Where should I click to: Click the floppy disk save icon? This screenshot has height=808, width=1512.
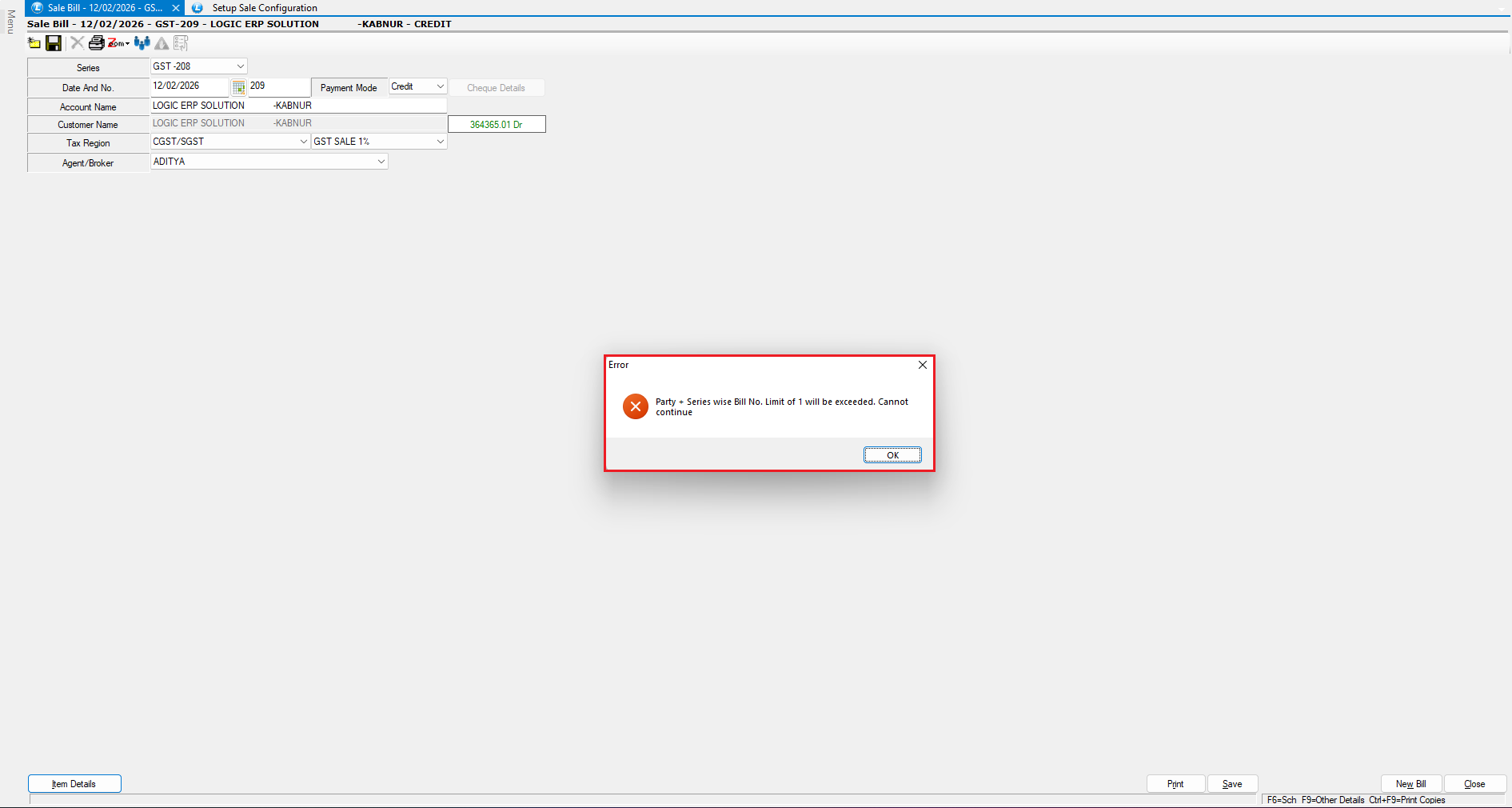54,43
